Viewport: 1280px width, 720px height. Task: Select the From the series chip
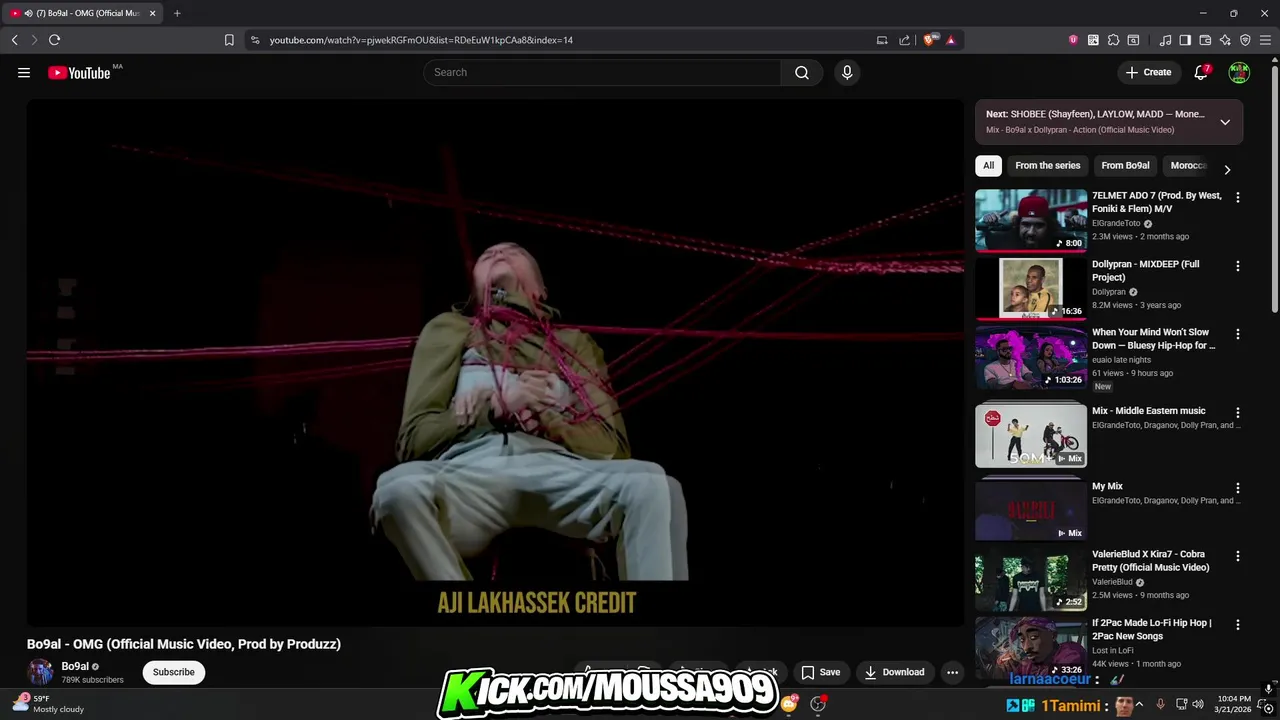pos(1047,166)
